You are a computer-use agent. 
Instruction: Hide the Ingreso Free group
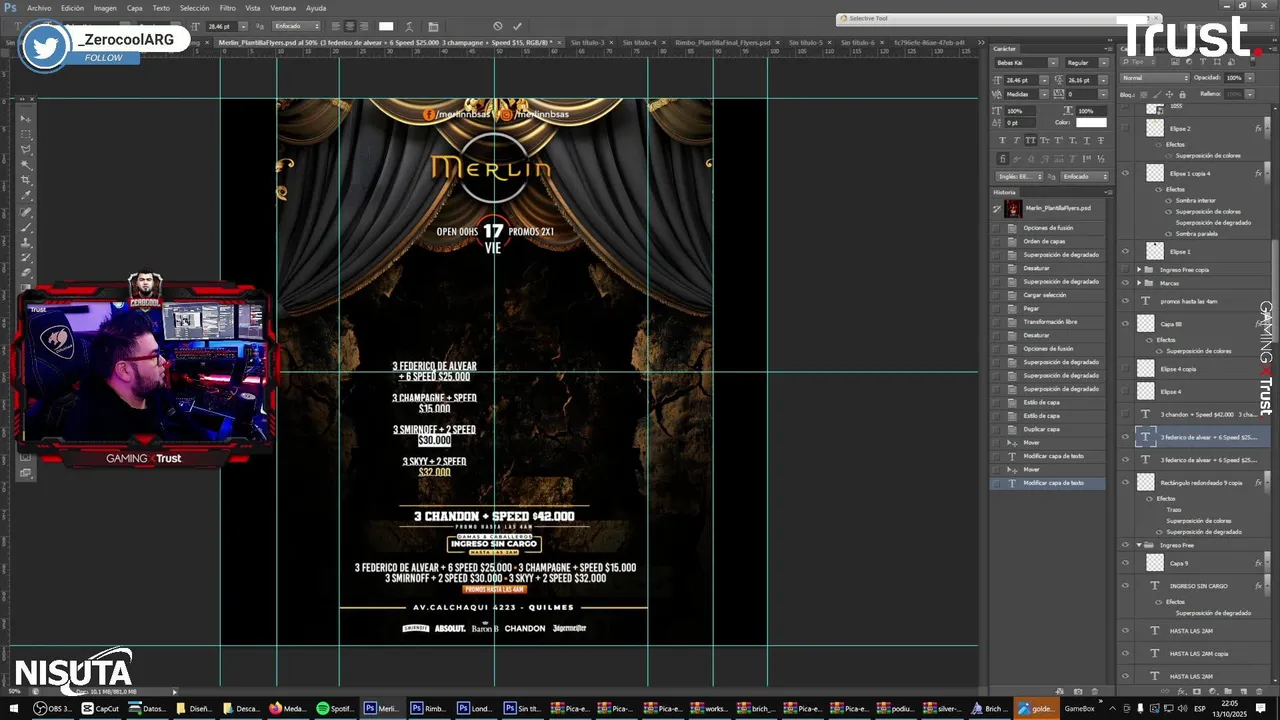click(1125, 545)
